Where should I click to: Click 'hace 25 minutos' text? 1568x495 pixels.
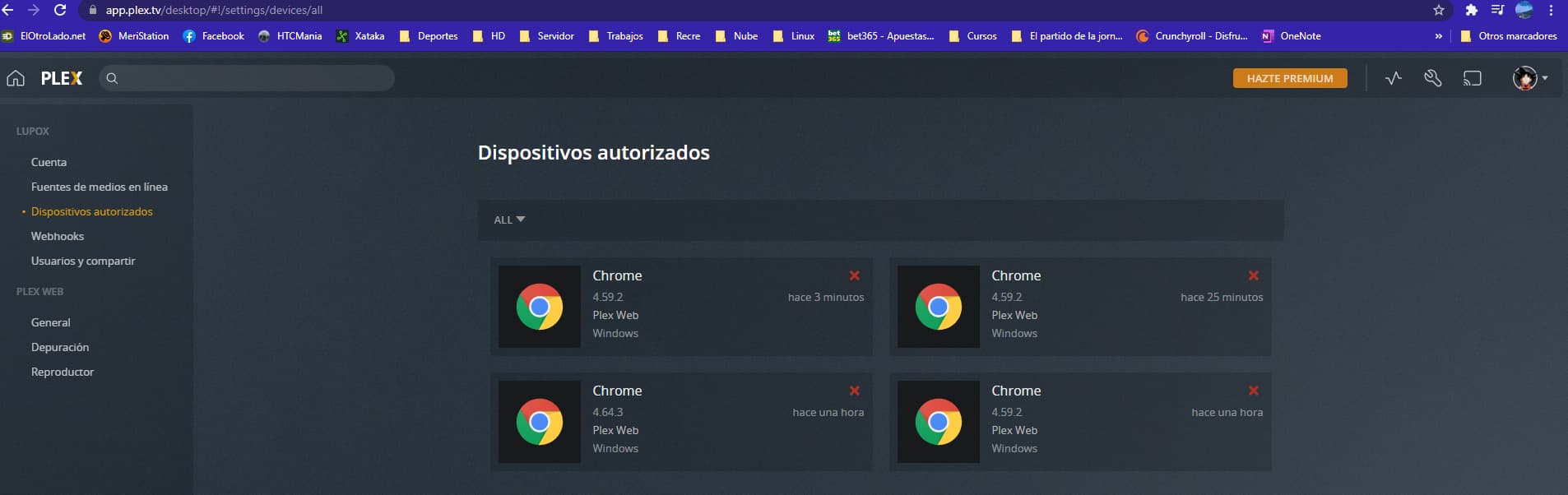click(x=1222, y=297)
